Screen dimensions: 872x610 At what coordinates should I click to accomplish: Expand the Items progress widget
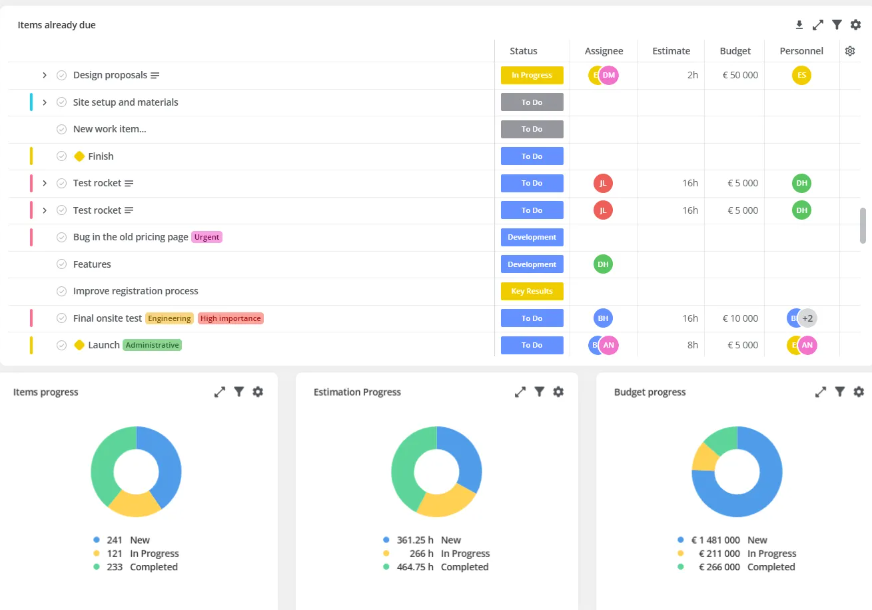click(220, 392)
